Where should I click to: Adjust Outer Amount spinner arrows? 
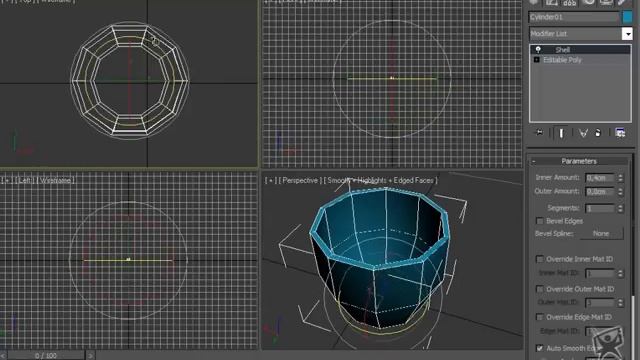(x=620, y=191)
